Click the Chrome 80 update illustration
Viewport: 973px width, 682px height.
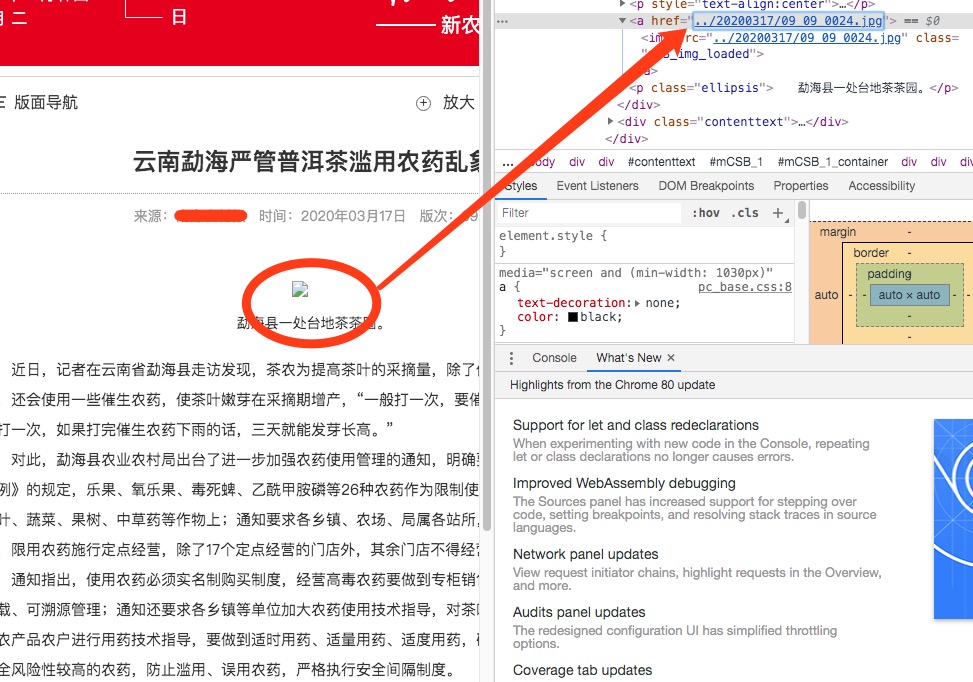point(953,519)
